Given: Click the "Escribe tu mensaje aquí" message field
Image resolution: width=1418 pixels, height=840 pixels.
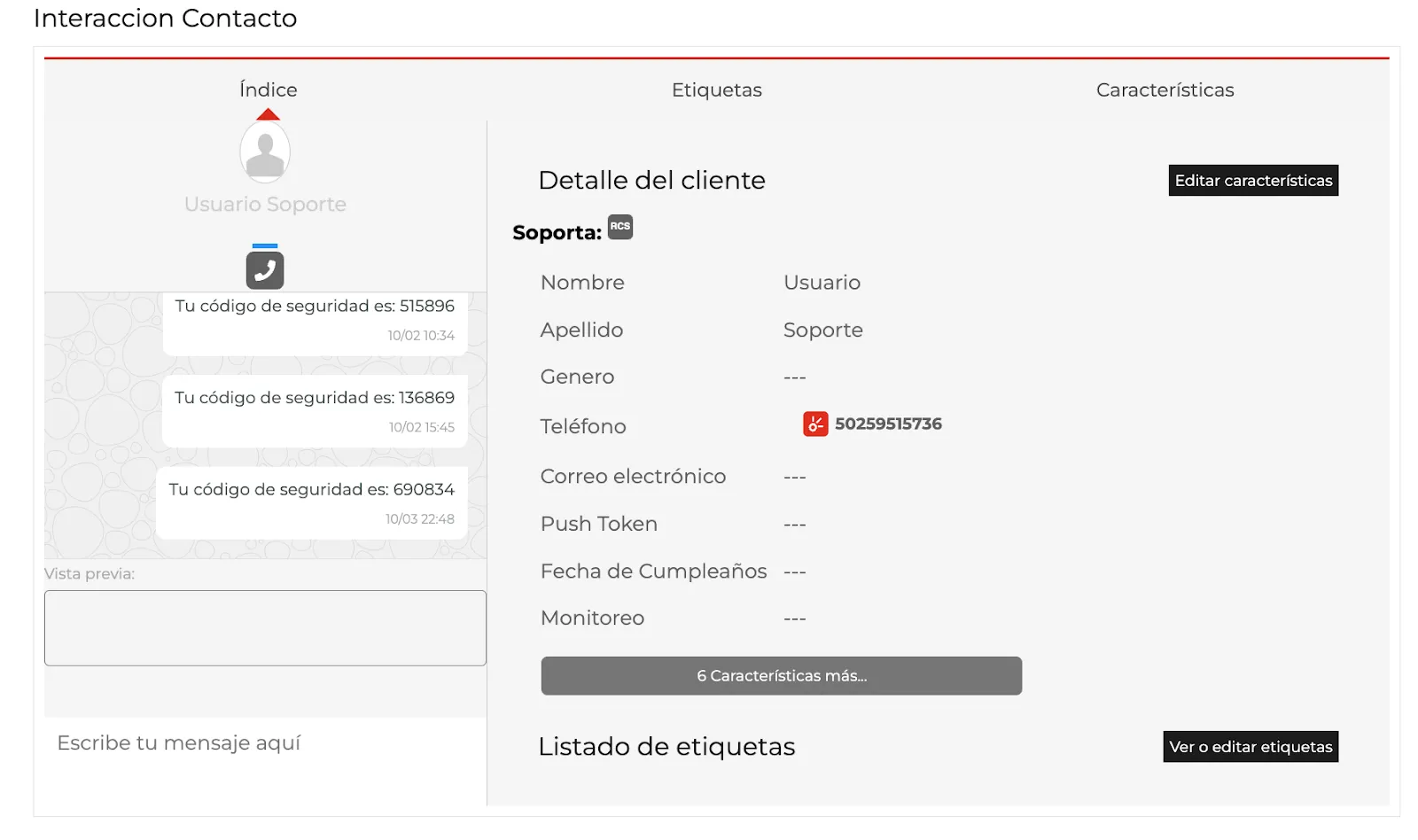Looking at the screenshot, I should pyautogui.click(x=180, y=743).
